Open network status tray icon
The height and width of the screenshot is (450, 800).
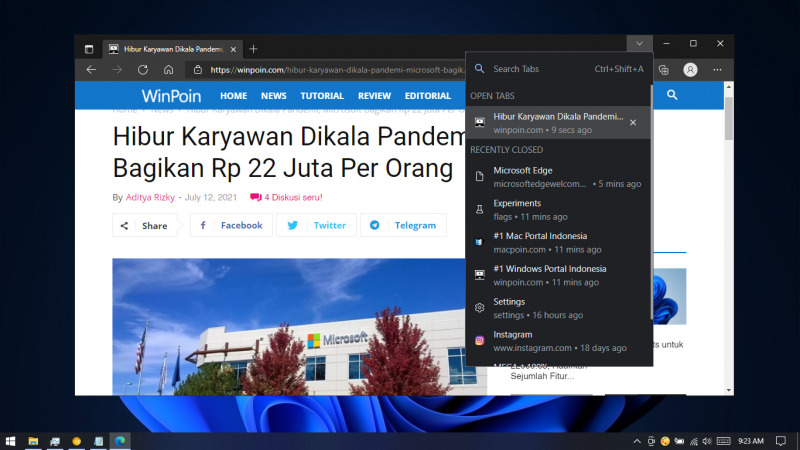694,441
